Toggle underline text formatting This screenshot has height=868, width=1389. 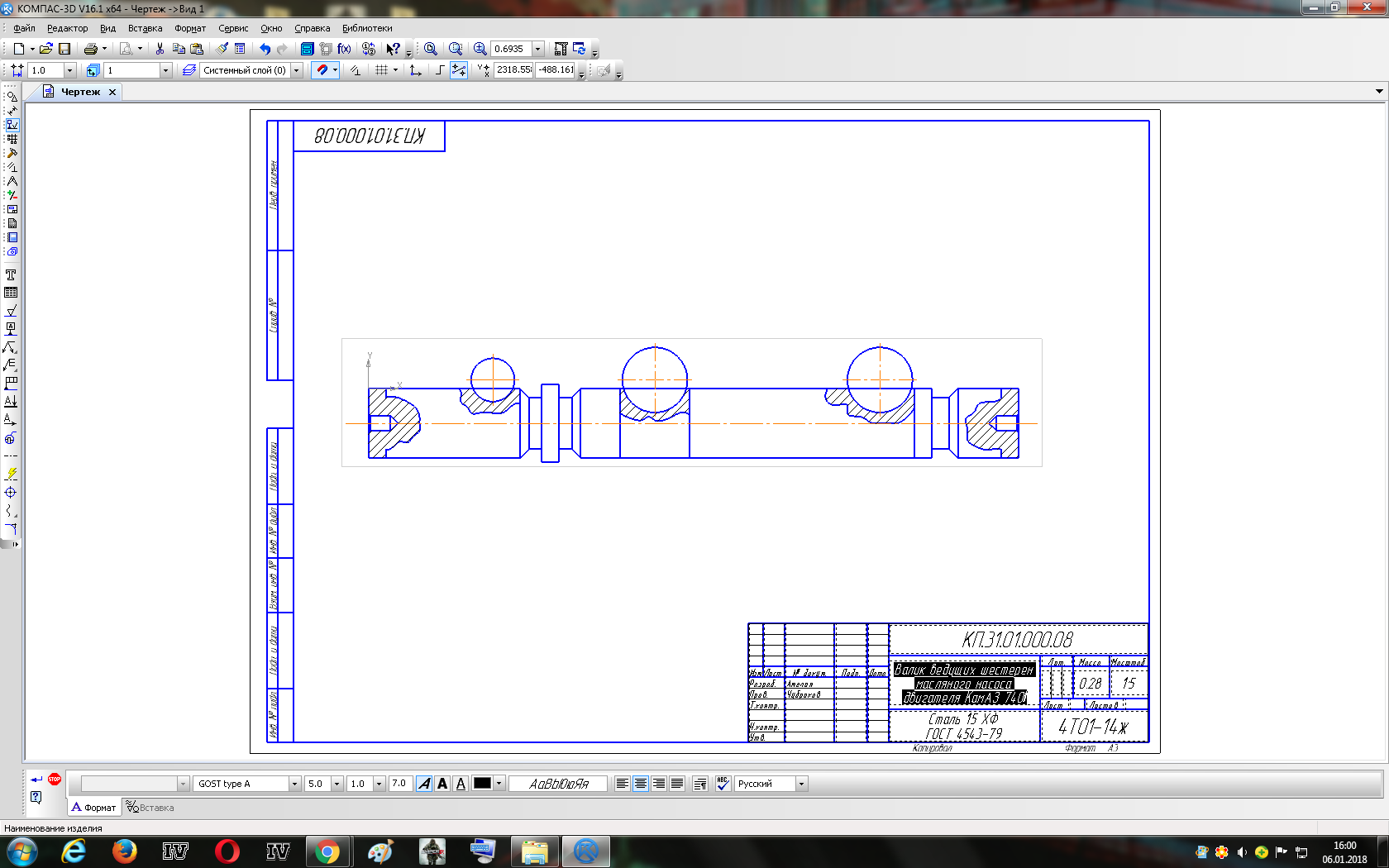point(461,784)
